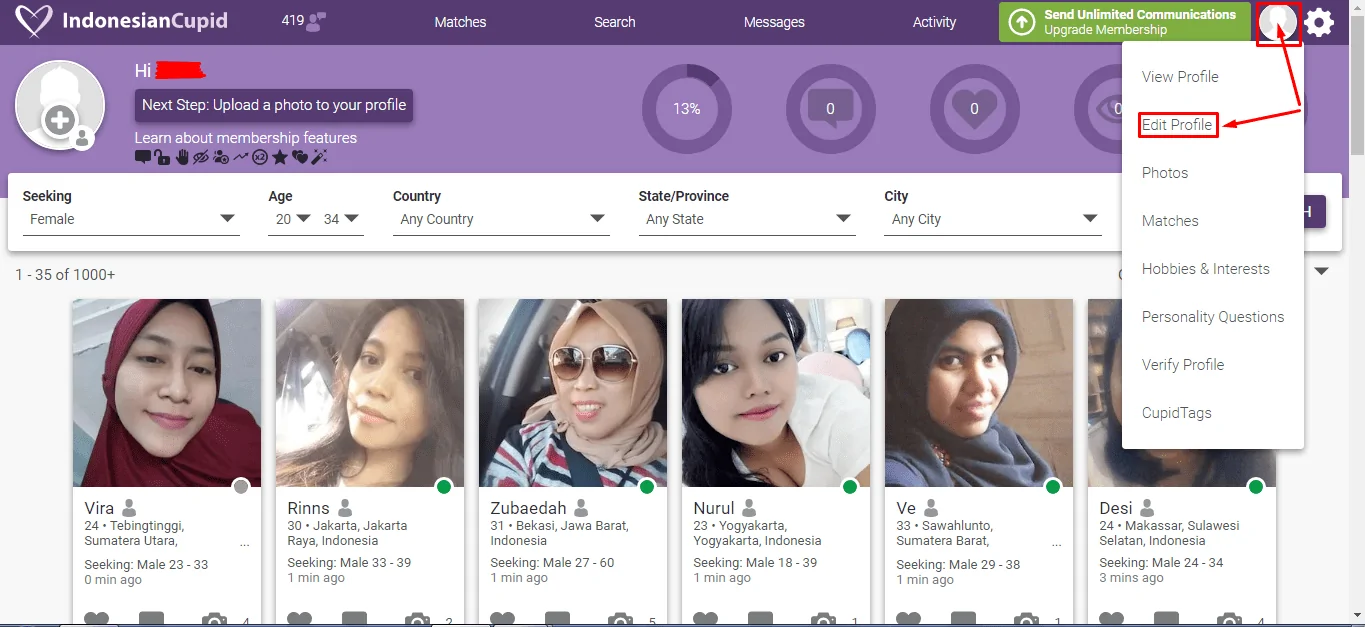Click the vertical scrollbar down arrow
The height and width of the screenshot is (627, 1365).
click(x=1357, y=615)
